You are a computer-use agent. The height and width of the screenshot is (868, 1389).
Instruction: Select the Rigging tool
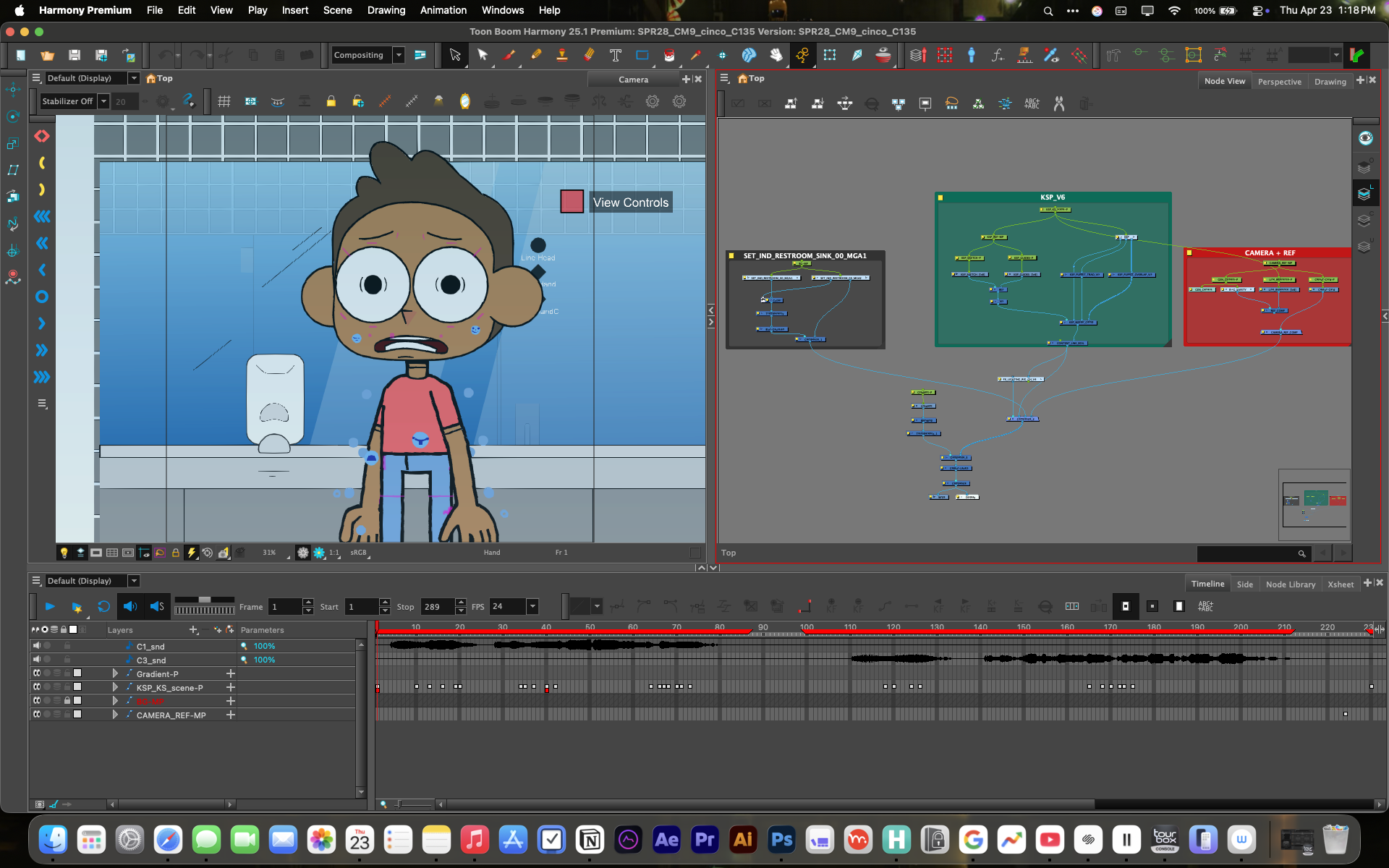coord(972,55)
